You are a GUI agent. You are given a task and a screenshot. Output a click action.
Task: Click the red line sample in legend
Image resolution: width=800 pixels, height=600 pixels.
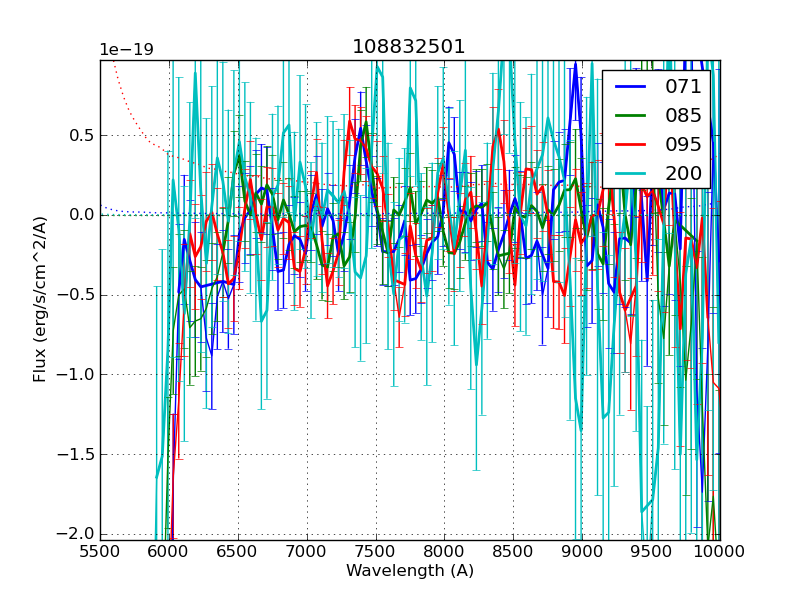click(x=630, y=144)
